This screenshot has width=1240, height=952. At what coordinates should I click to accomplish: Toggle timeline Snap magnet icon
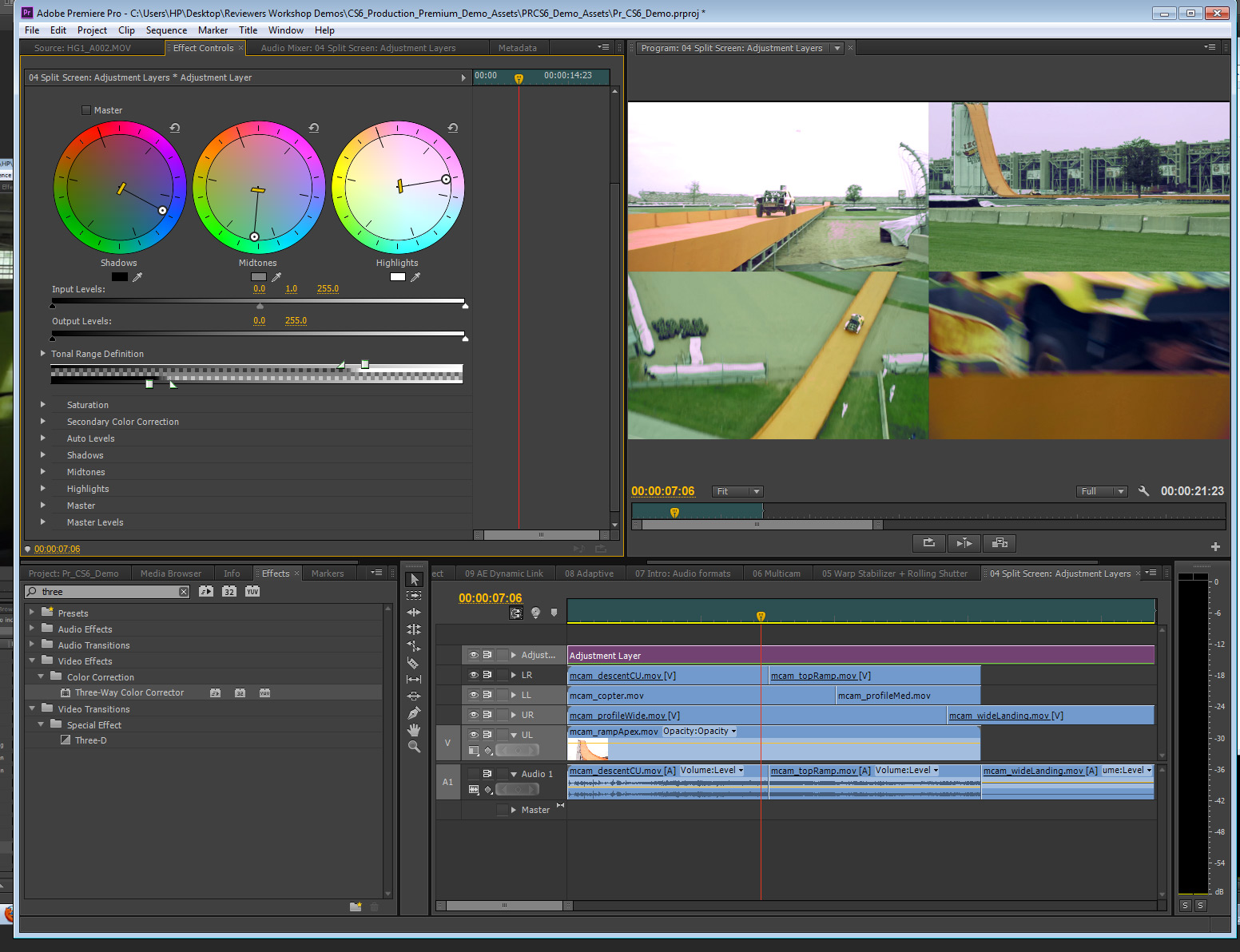[516, 613]
